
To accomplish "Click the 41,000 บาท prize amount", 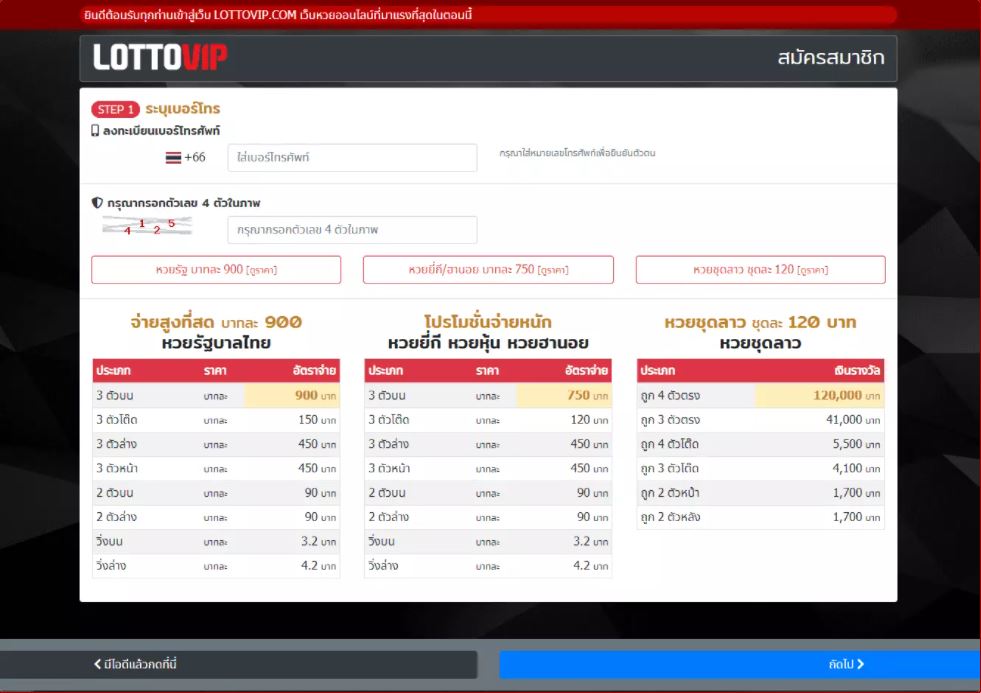I will coord(853,420).
